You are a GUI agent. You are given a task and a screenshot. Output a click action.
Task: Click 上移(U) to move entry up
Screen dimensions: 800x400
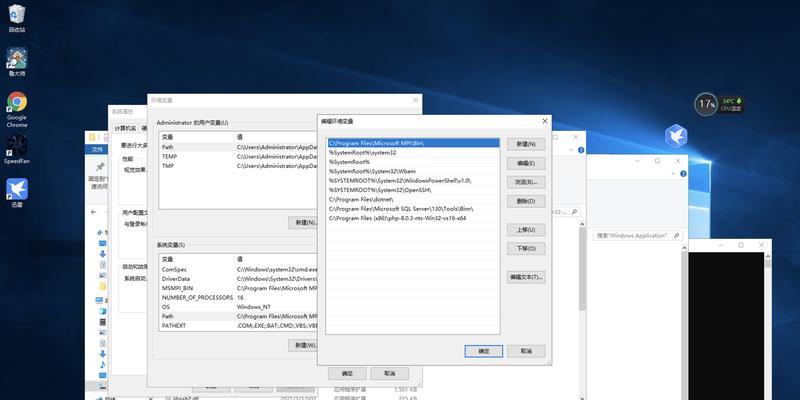coord(526,230)
